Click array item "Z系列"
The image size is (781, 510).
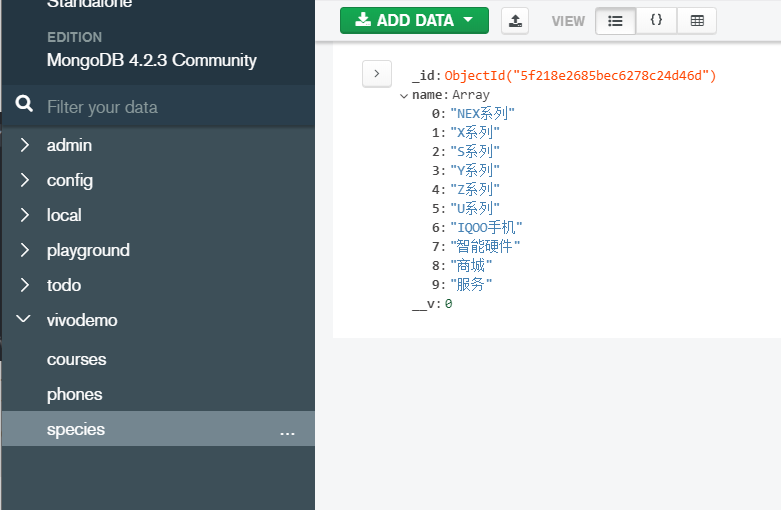[x=475, y=189]
